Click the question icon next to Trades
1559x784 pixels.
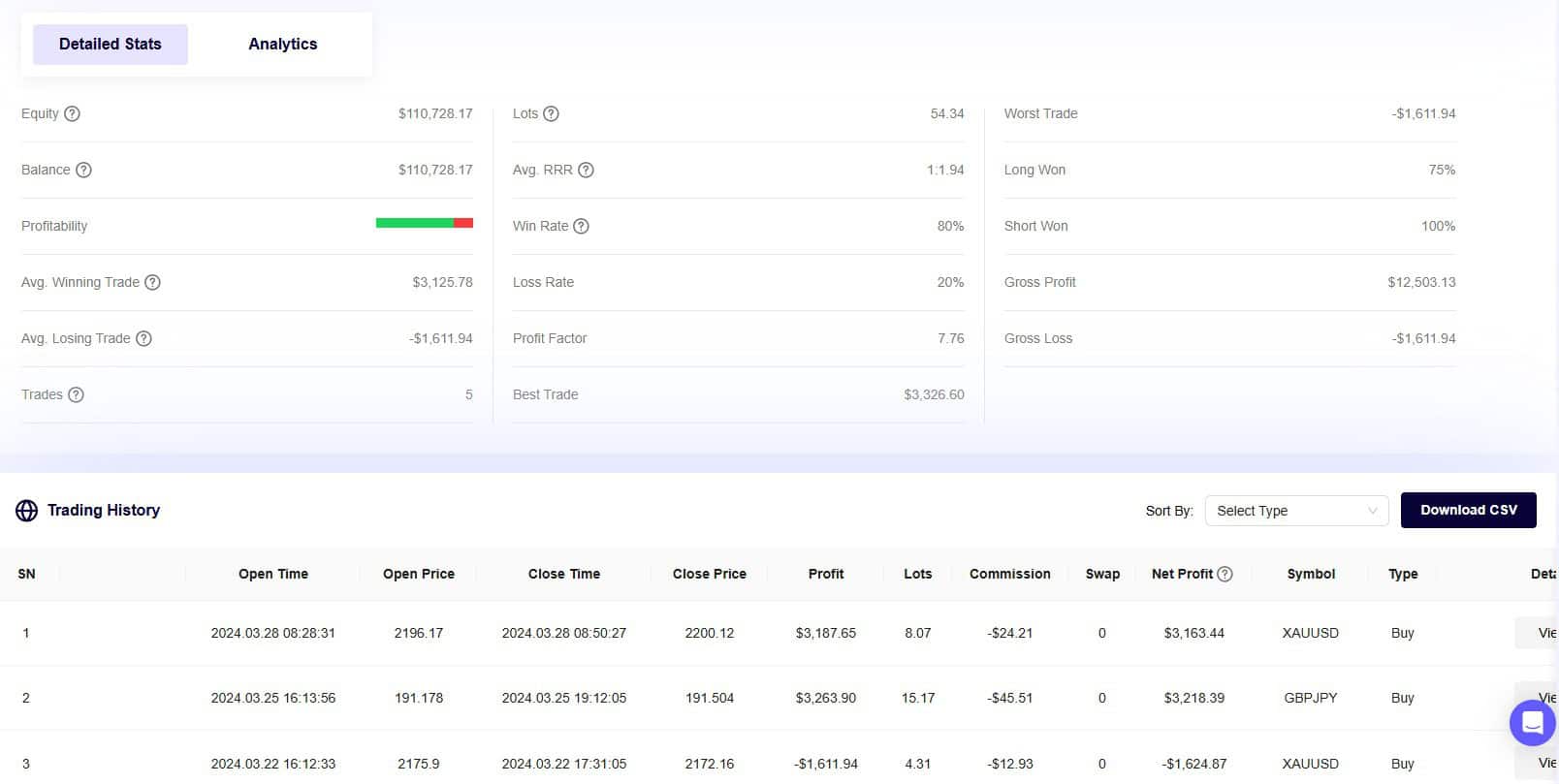click(76, 394)
